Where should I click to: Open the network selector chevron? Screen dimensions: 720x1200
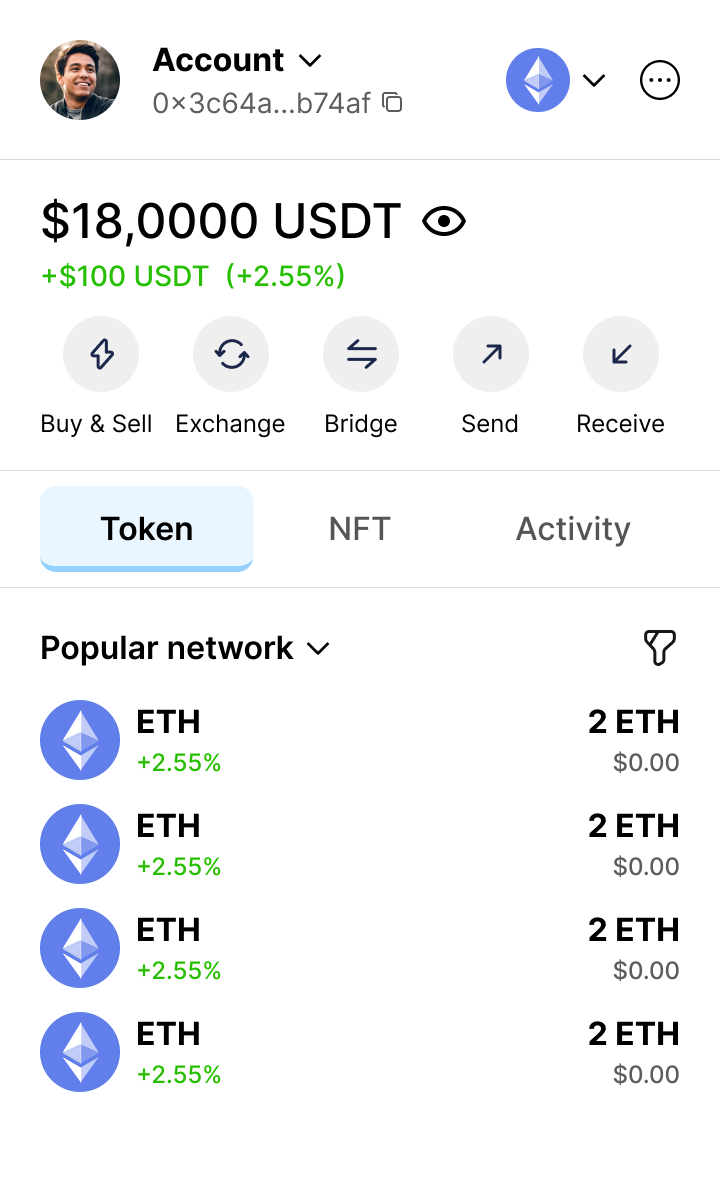click(x=594, y=80)
